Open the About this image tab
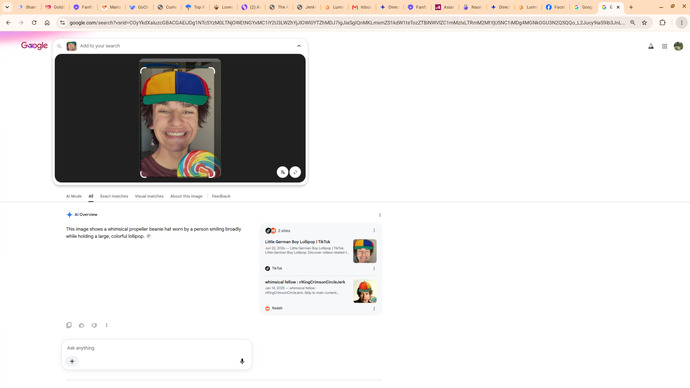 [187, 196]
